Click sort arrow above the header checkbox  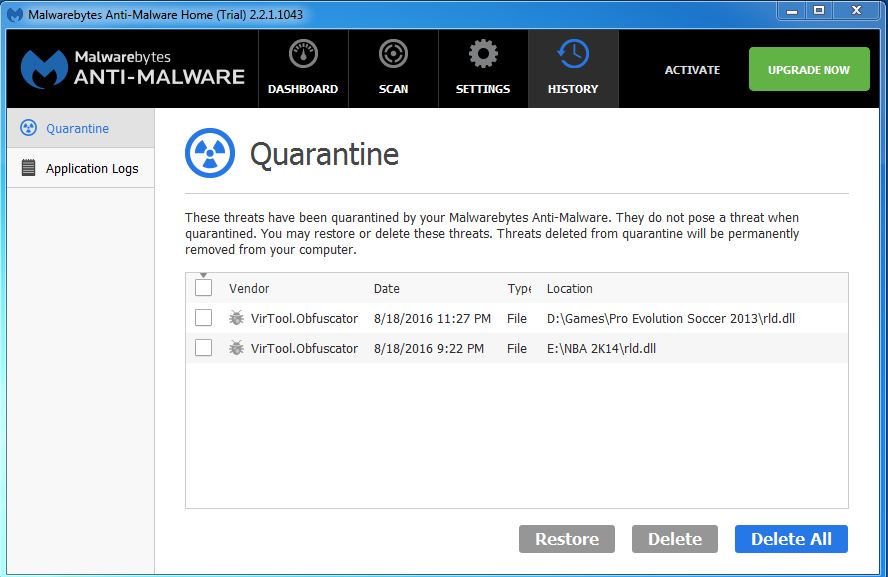click(204, 276)
